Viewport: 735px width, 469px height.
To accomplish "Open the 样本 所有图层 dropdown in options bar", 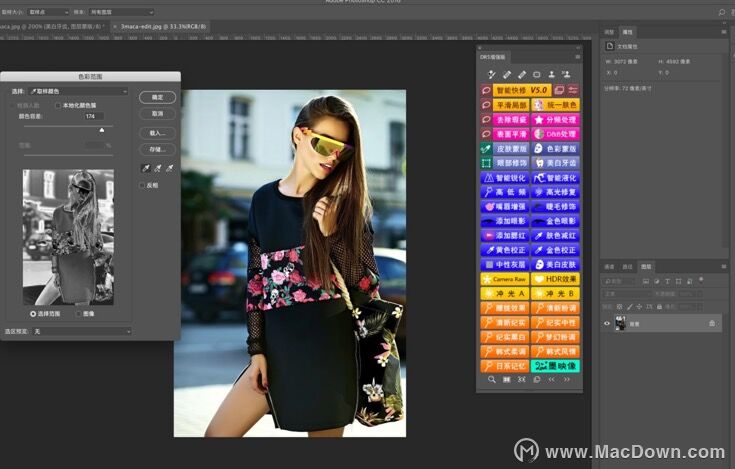I will (121, 12).
